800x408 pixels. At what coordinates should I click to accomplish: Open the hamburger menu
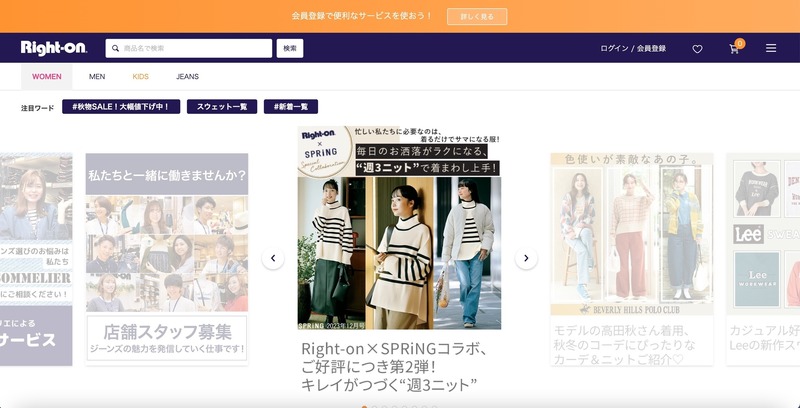point(771,48)
